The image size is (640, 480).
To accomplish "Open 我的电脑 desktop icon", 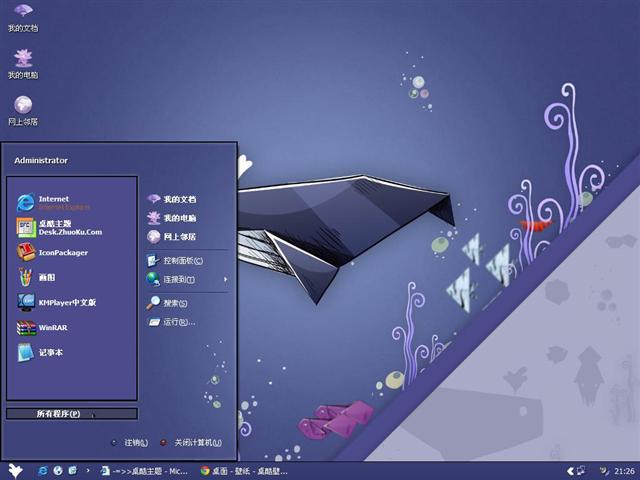I will coord(23,64).
